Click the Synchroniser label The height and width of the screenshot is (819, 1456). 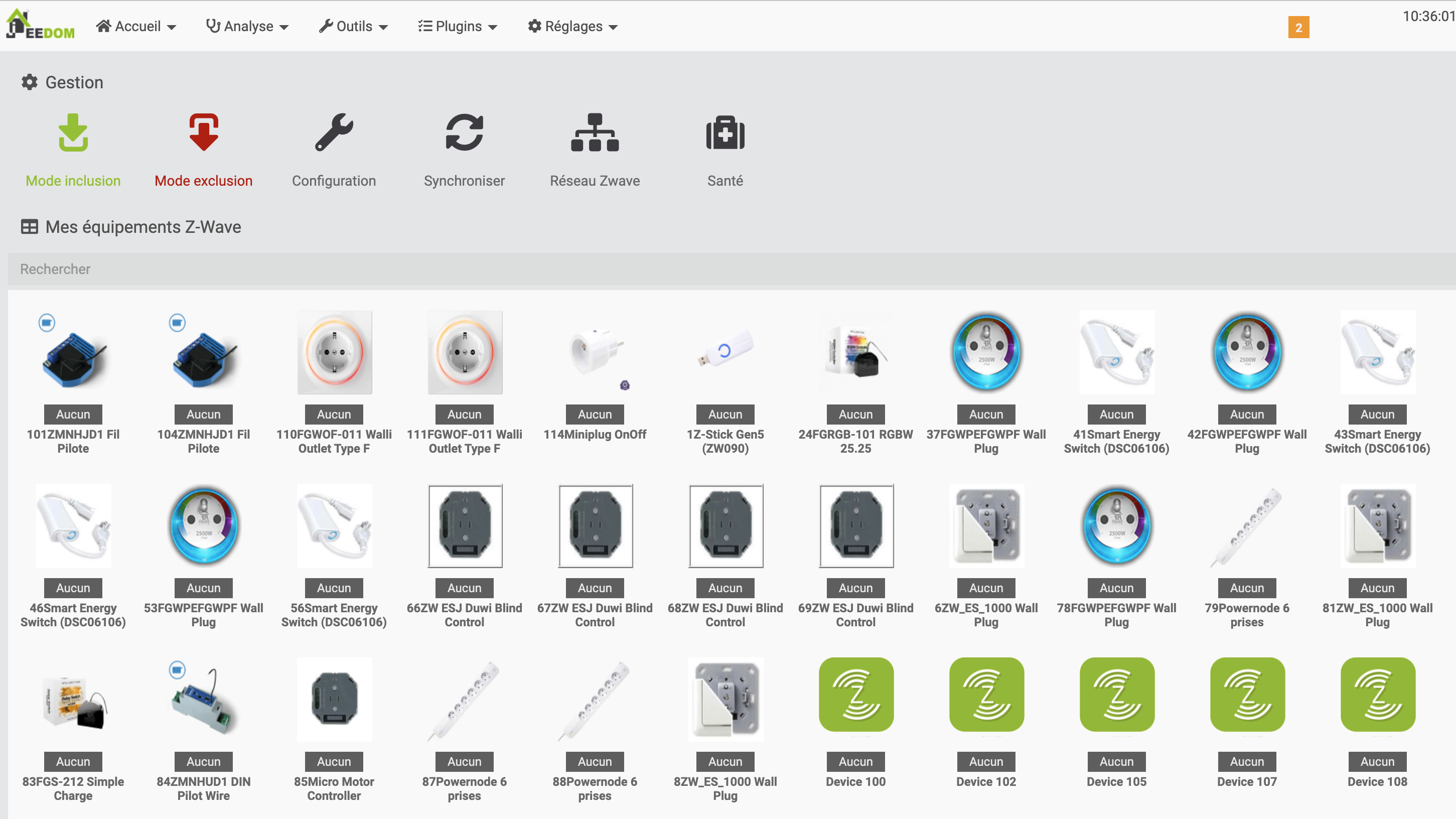click(465, 181)
